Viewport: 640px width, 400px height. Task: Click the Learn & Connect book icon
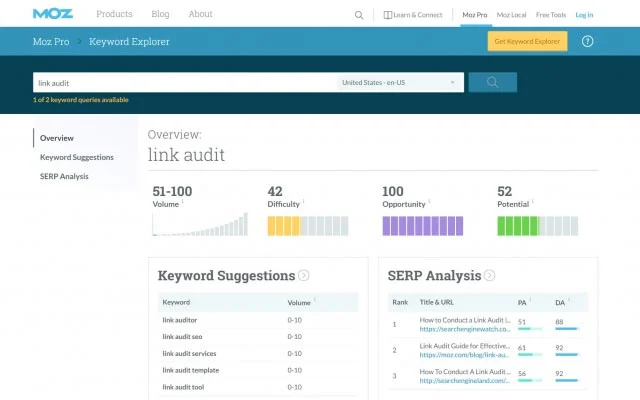tap(387, 15)
